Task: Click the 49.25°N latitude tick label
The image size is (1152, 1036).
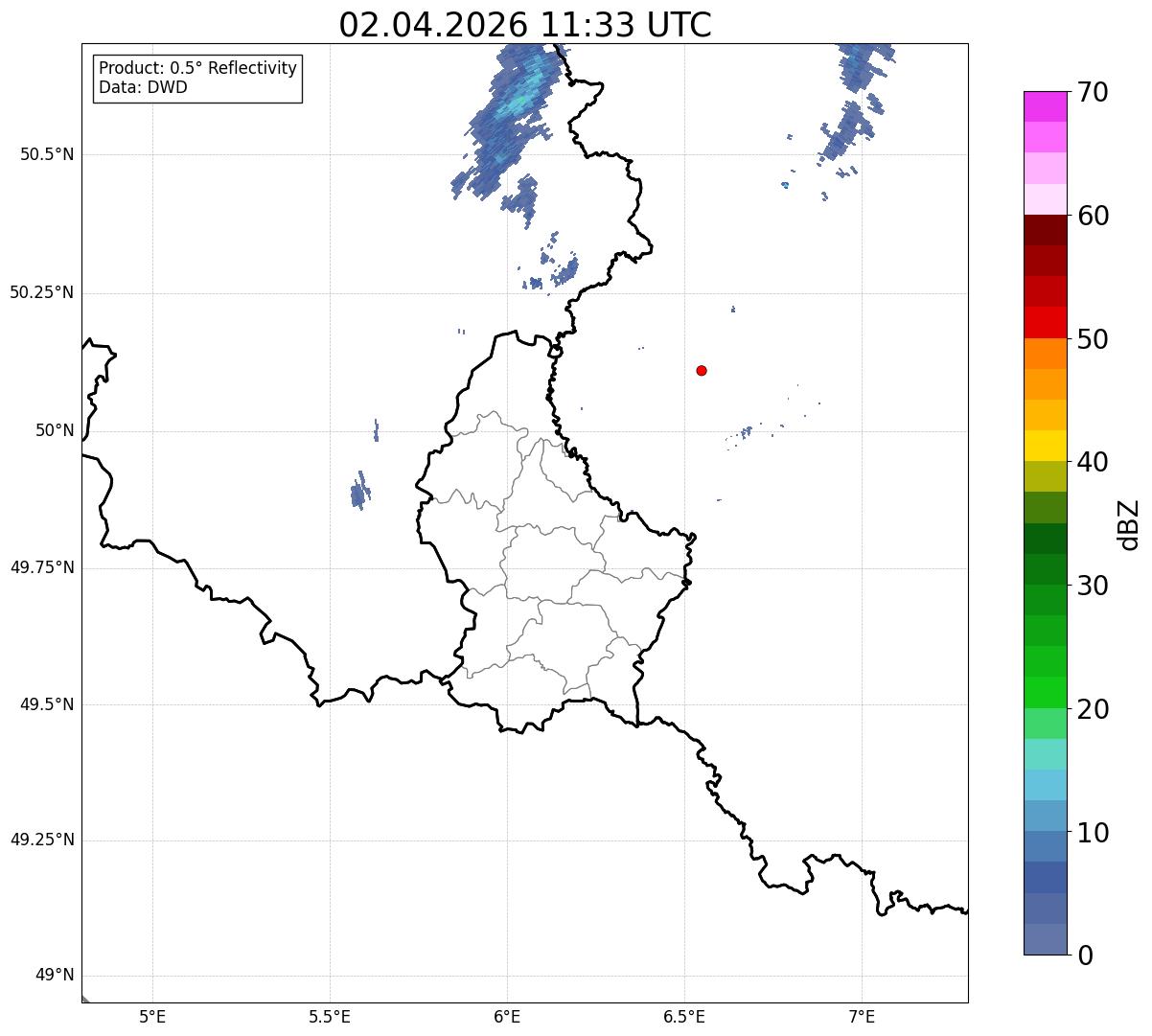Action: click(x=42, y=840)
